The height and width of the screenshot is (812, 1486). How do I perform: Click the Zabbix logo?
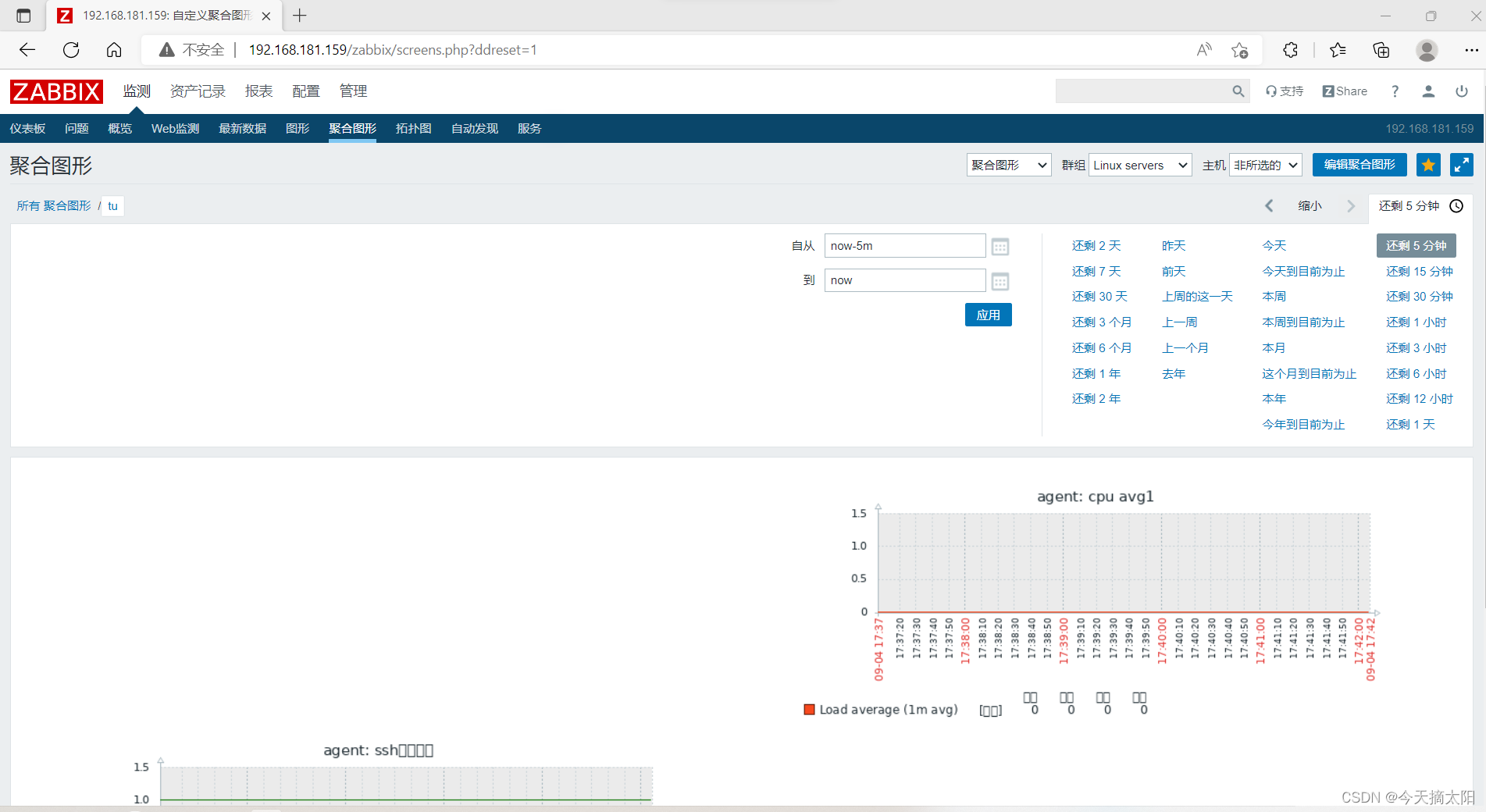[x=56, y=91]
